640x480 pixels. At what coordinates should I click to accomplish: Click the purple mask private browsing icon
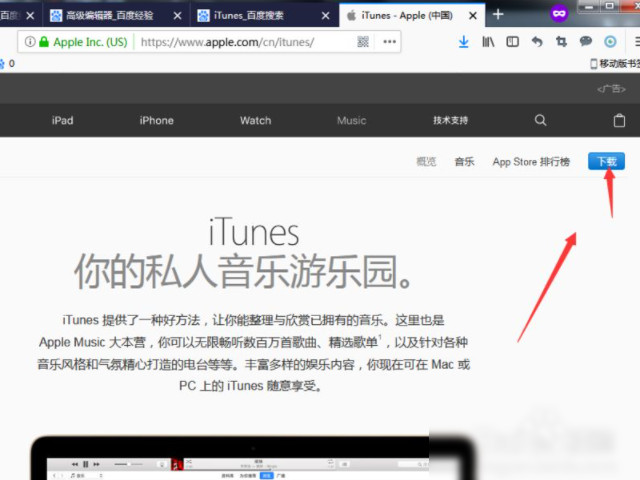coord(559,14)
